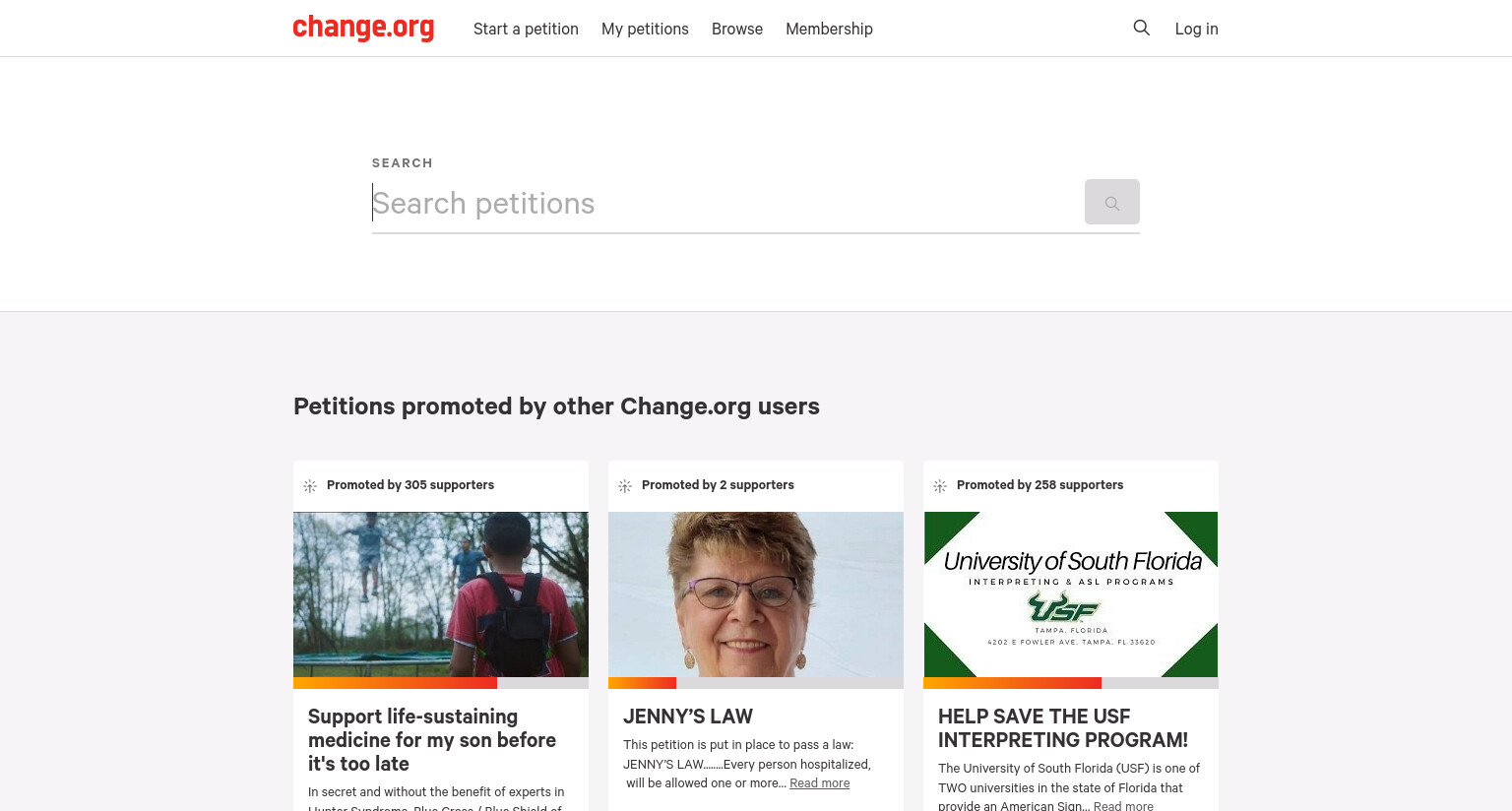
Task: Click the change.org logo
Action: pos(363,28)
